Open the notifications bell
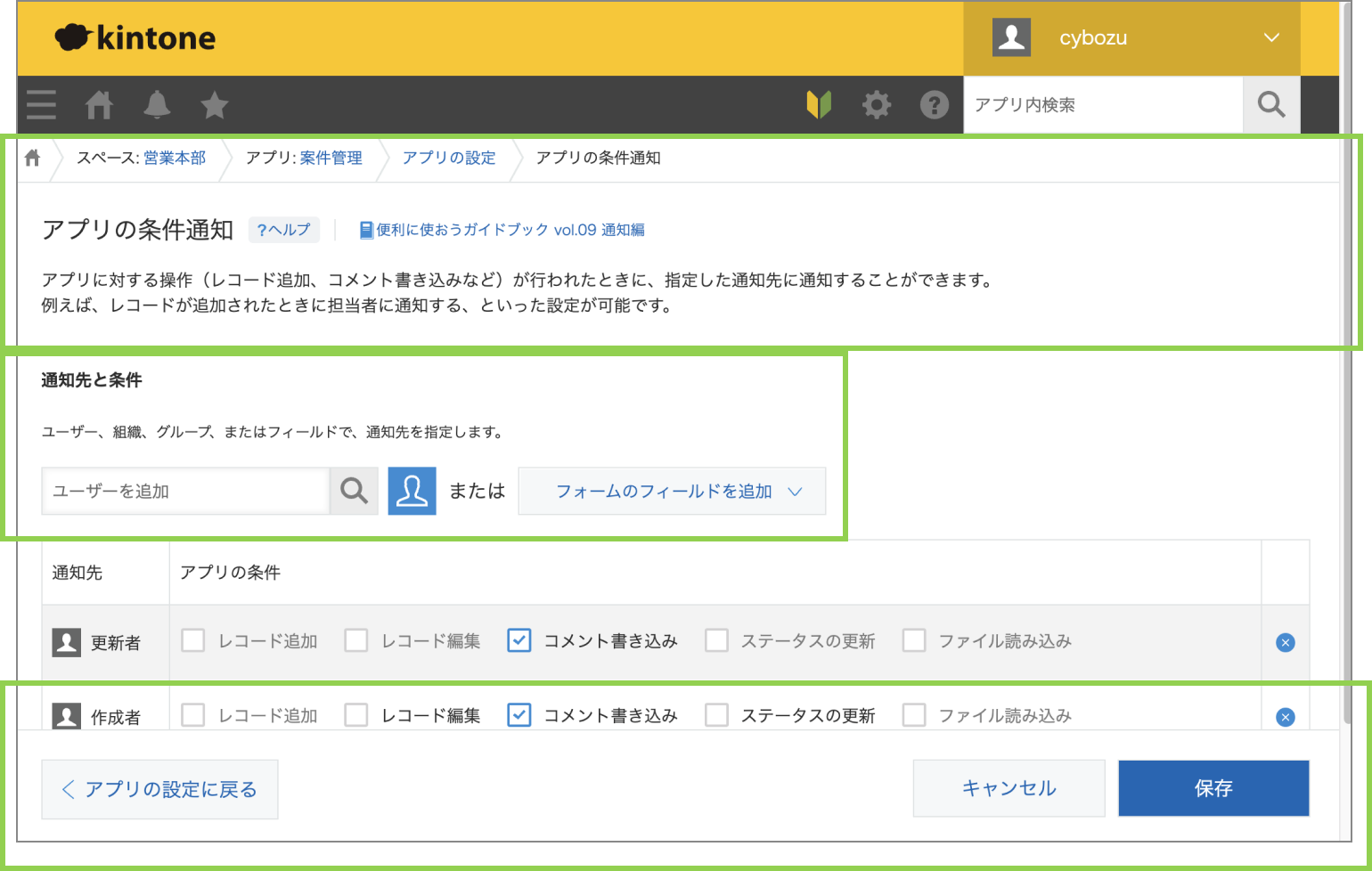The width and height of the screenshot is (1372, 871). pyautogui.click(x=157, y=105)
